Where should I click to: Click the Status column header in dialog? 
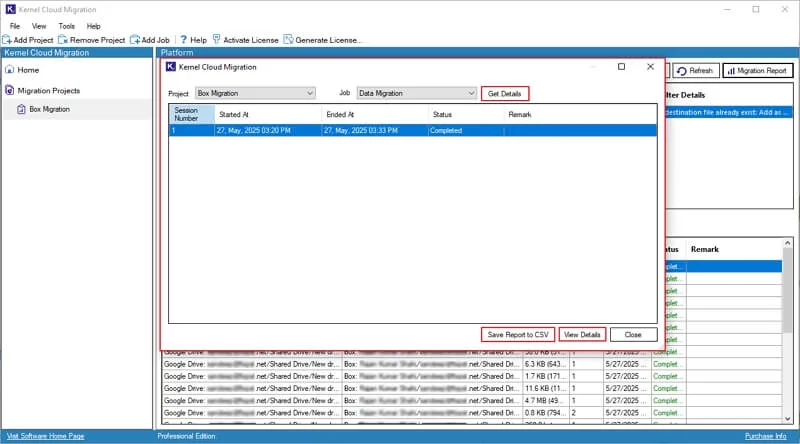[x=466, y=114]
